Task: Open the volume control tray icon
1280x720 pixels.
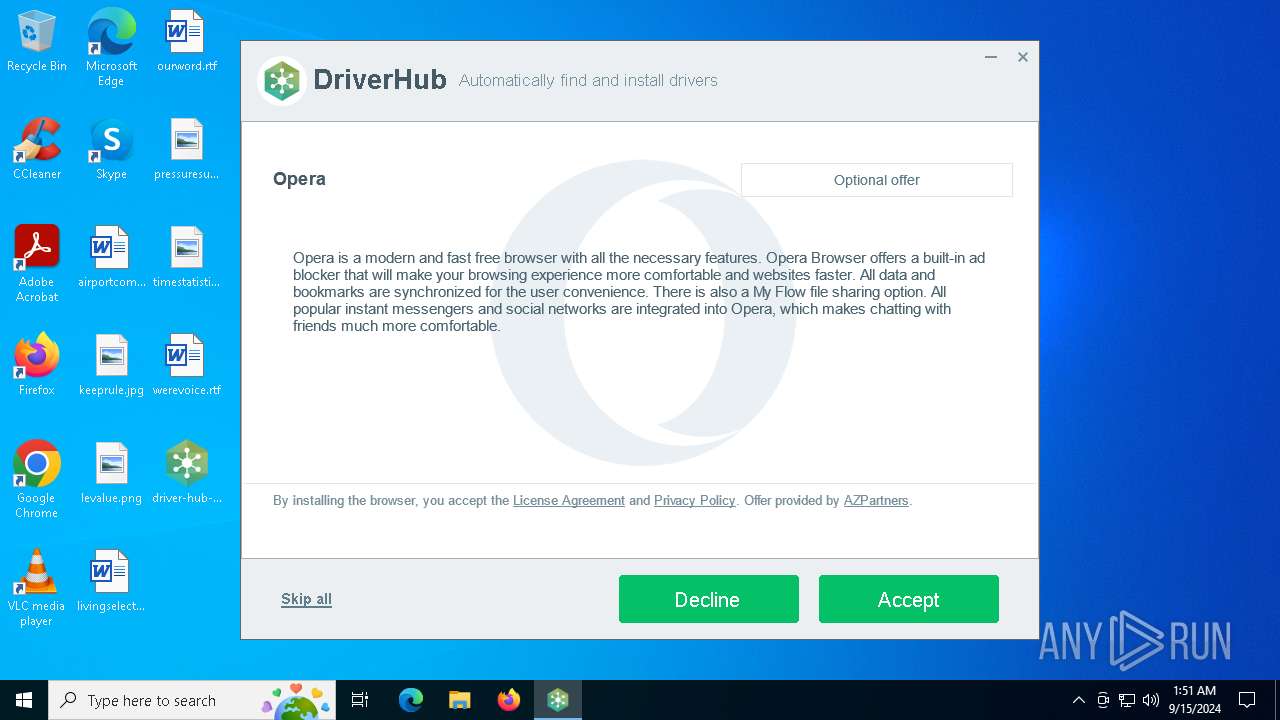Action: pyautogui.click(x=1151, y=700)
